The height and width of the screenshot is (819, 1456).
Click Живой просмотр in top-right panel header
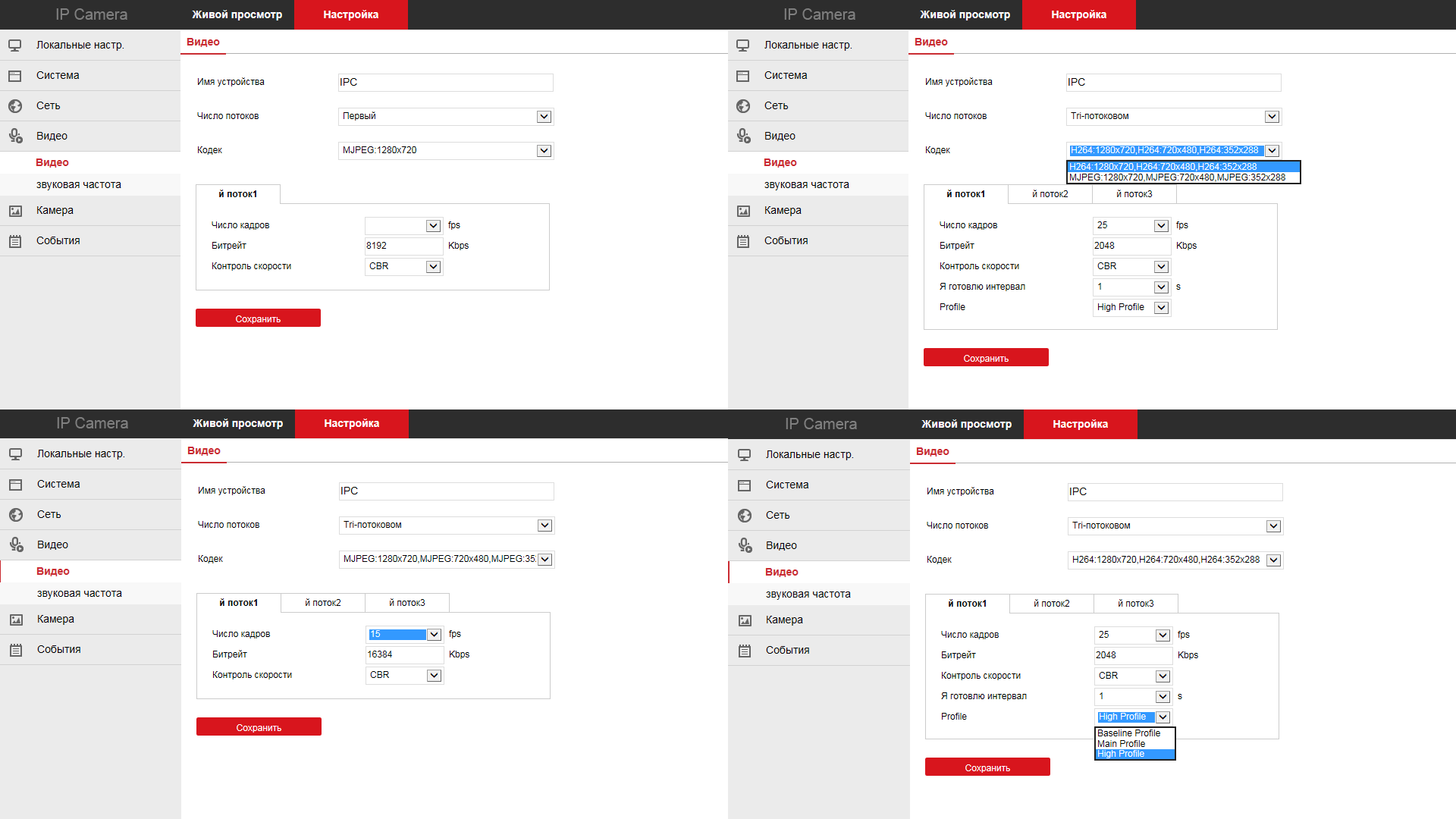(x=965, y=14)
